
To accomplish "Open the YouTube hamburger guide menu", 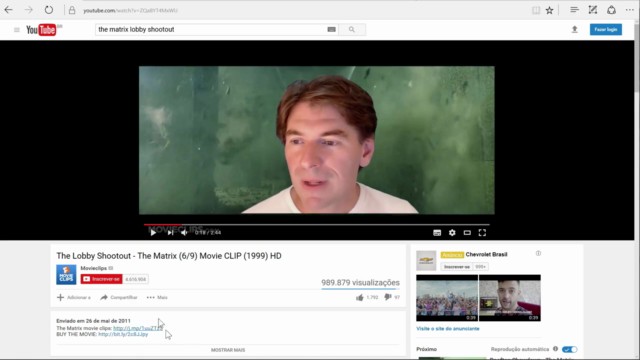I will pos(17,30).
